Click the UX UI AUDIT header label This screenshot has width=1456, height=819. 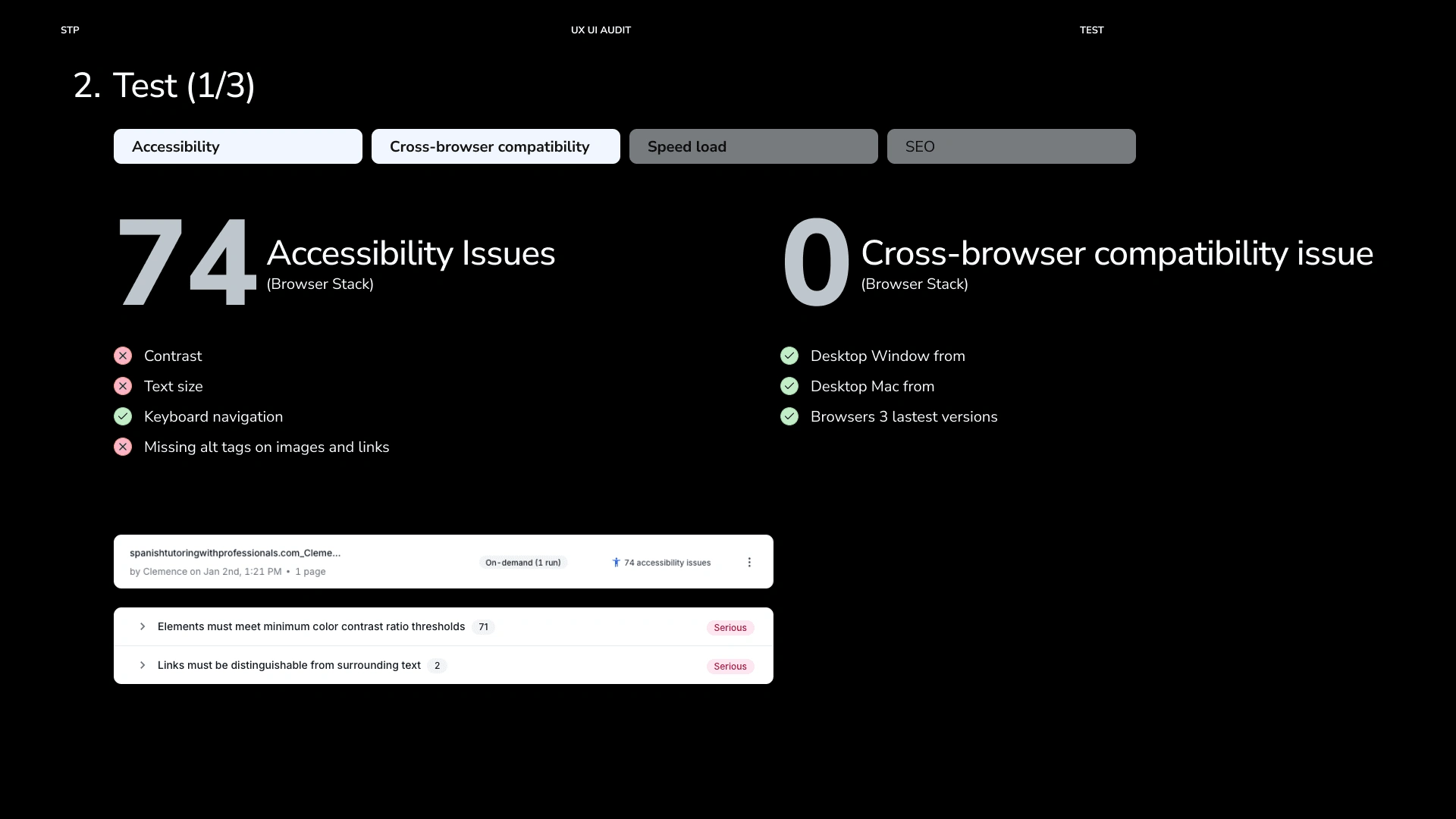coord(601,30)
